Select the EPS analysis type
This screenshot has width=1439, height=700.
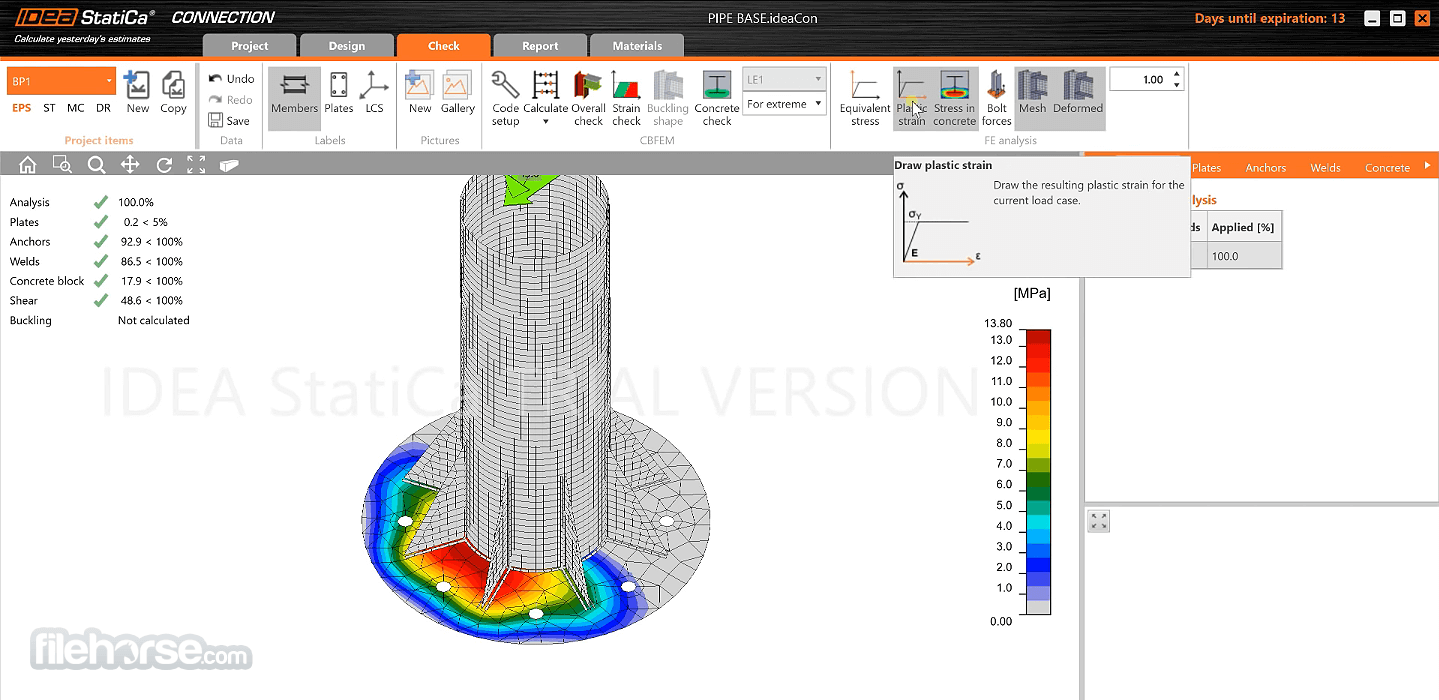[x=21, y=108]
